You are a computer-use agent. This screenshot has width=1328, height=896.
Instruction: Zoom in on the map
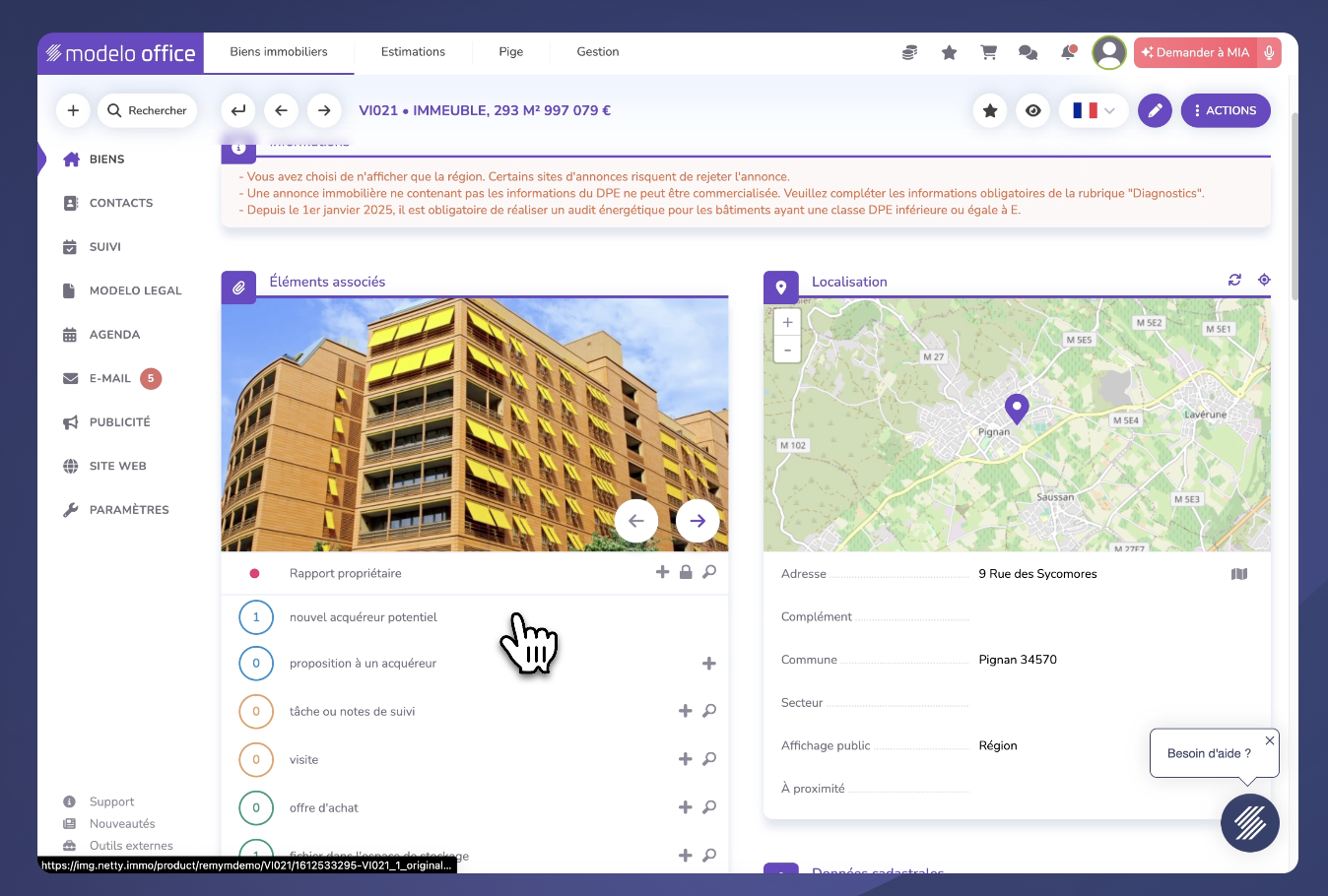point(787,322)
